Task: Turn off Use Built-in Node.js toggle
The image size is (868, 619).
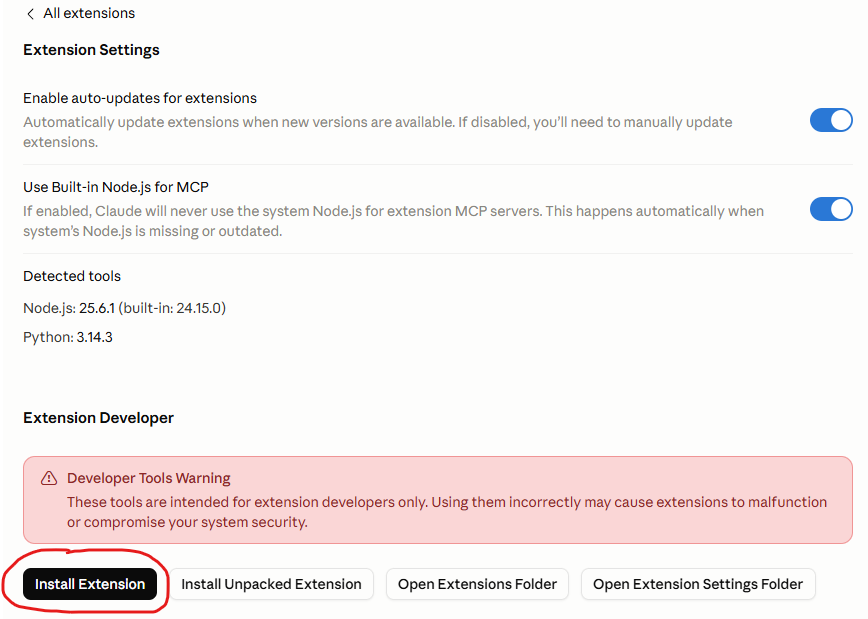Action: 831,209
